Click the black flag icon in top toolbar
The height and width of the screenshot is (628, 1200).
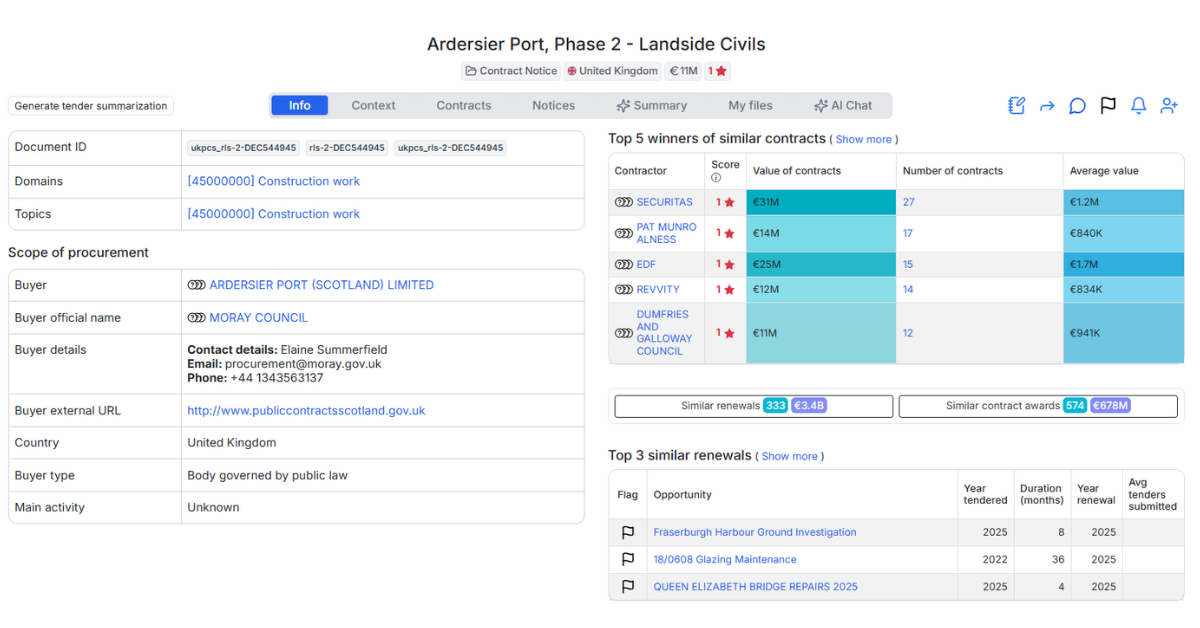pyautogui.click(x=1108, y=106)
